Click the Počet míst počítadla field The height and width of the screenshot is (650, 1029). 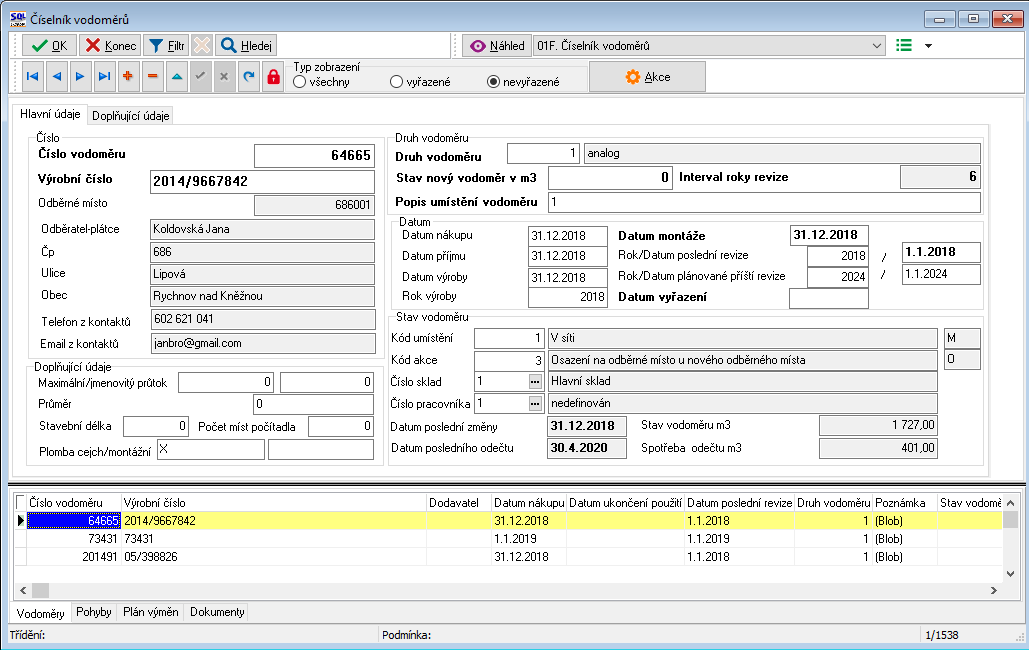[x=341, y=427]
